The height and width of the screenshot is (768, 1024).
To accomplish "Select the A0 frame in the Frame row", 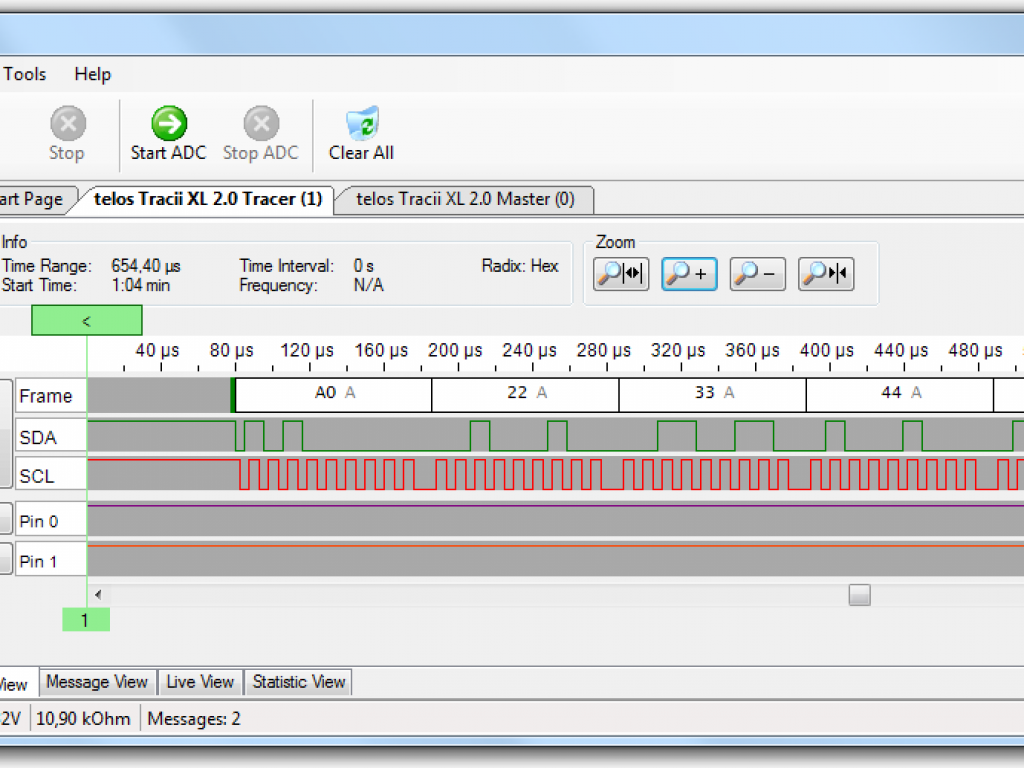I will coord(333,394).
